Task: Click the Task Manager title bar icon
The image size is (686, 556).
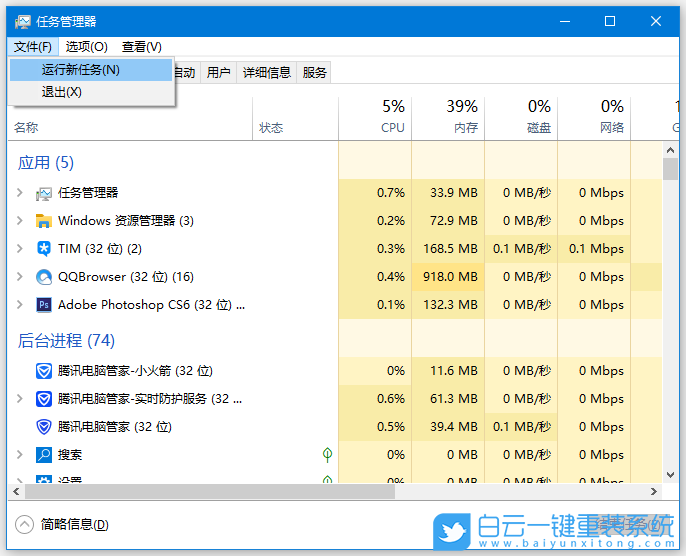Action: coord(22,21)
